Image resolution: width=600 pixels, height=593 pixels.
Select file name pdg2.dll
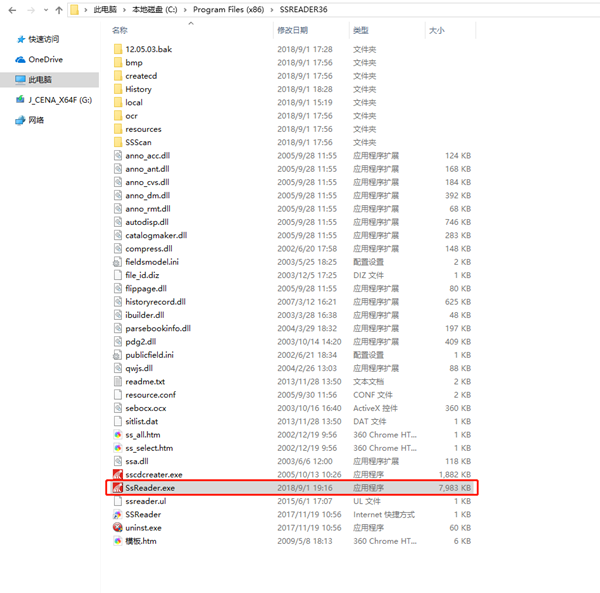[141, 342]
